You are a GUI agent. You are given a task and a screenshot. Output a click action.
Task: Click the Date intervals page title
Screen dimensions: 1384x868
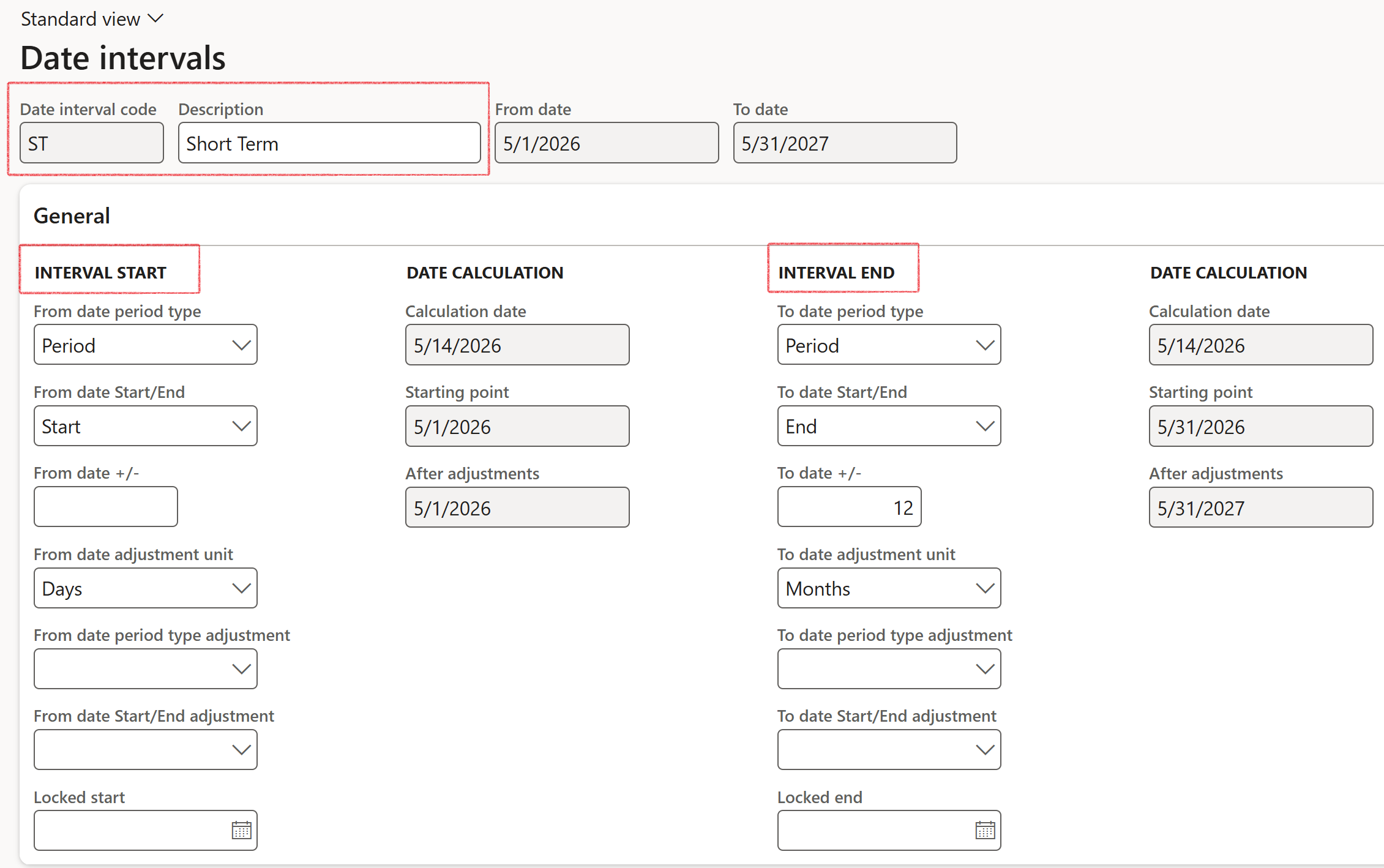[x=123, y=58]
